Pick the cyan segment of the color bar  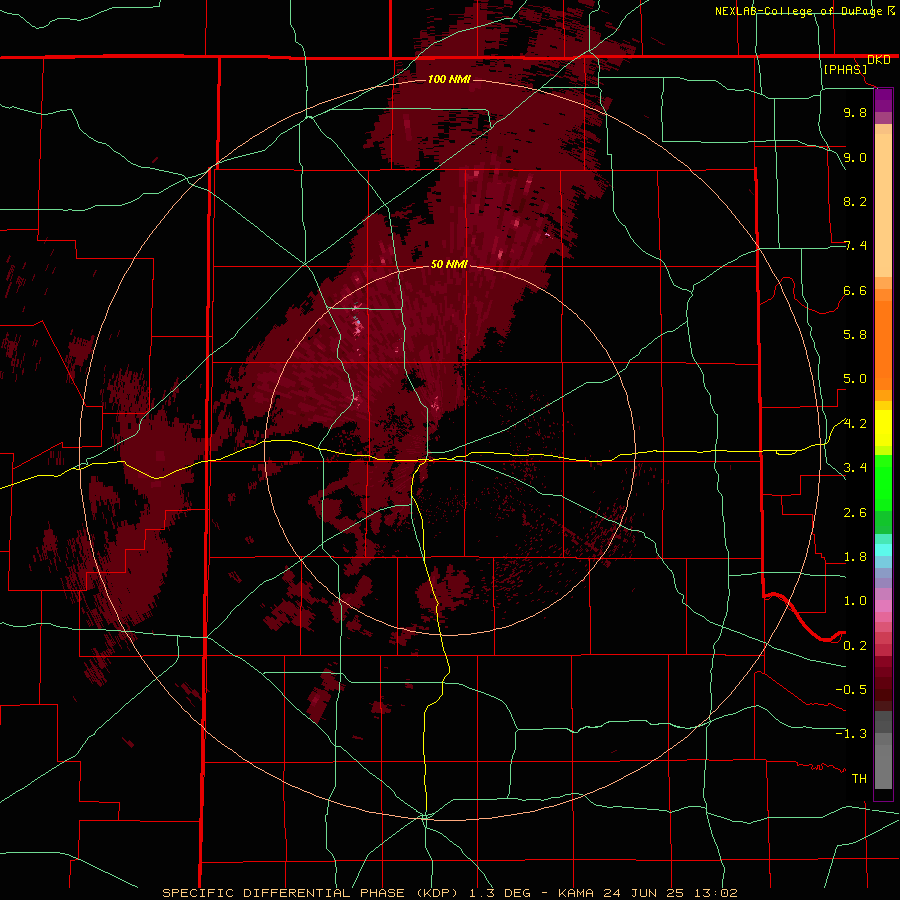[x=883, y=550]
